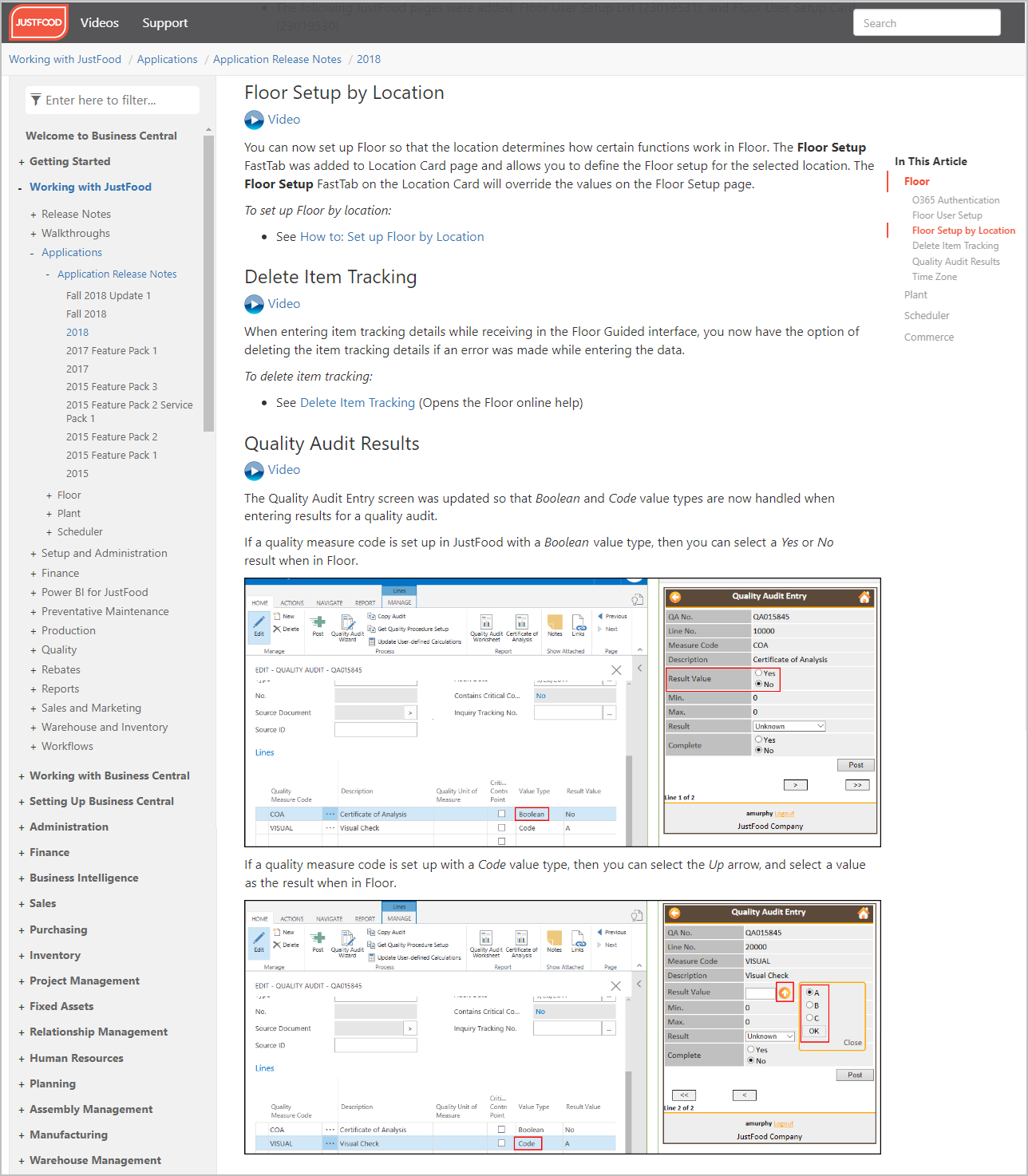
Task: Play the Floor Setup by Location video icon
Action: pyautogui.click(x=254, y=120)
